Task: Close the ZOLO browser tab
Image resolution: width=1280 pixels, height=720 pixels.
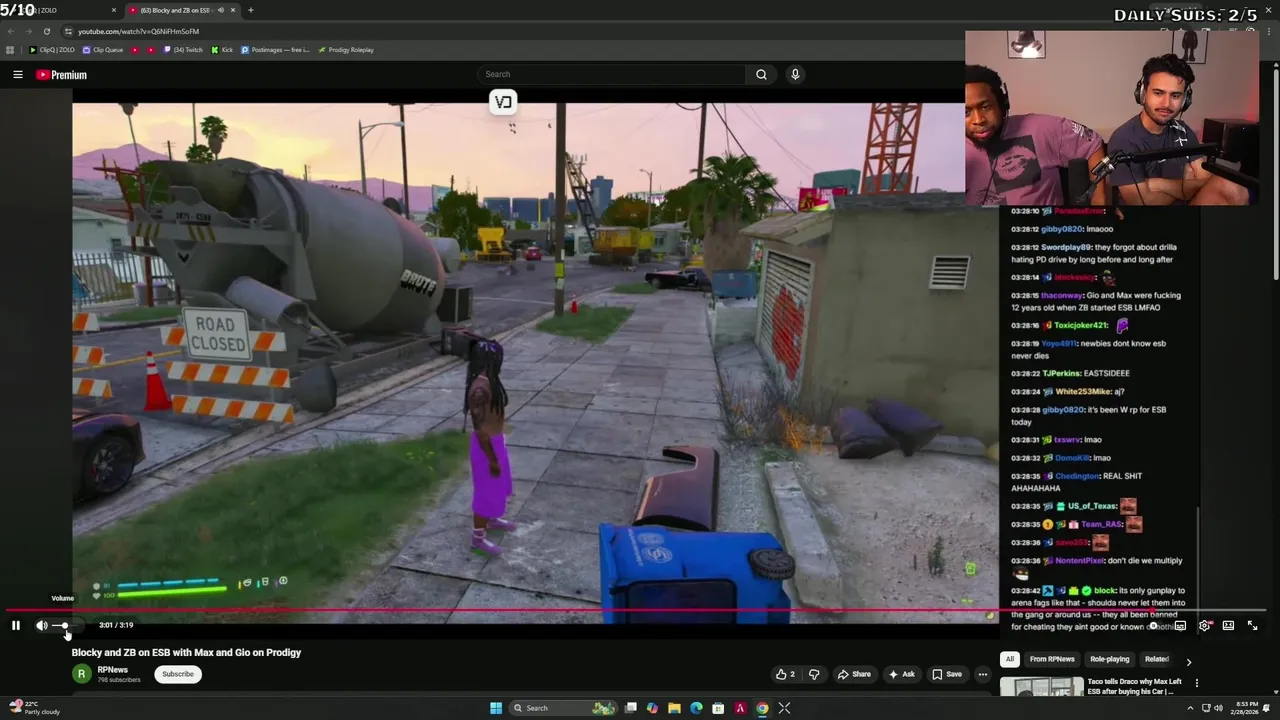Action: pyautogui.click(x=113, y=10)
